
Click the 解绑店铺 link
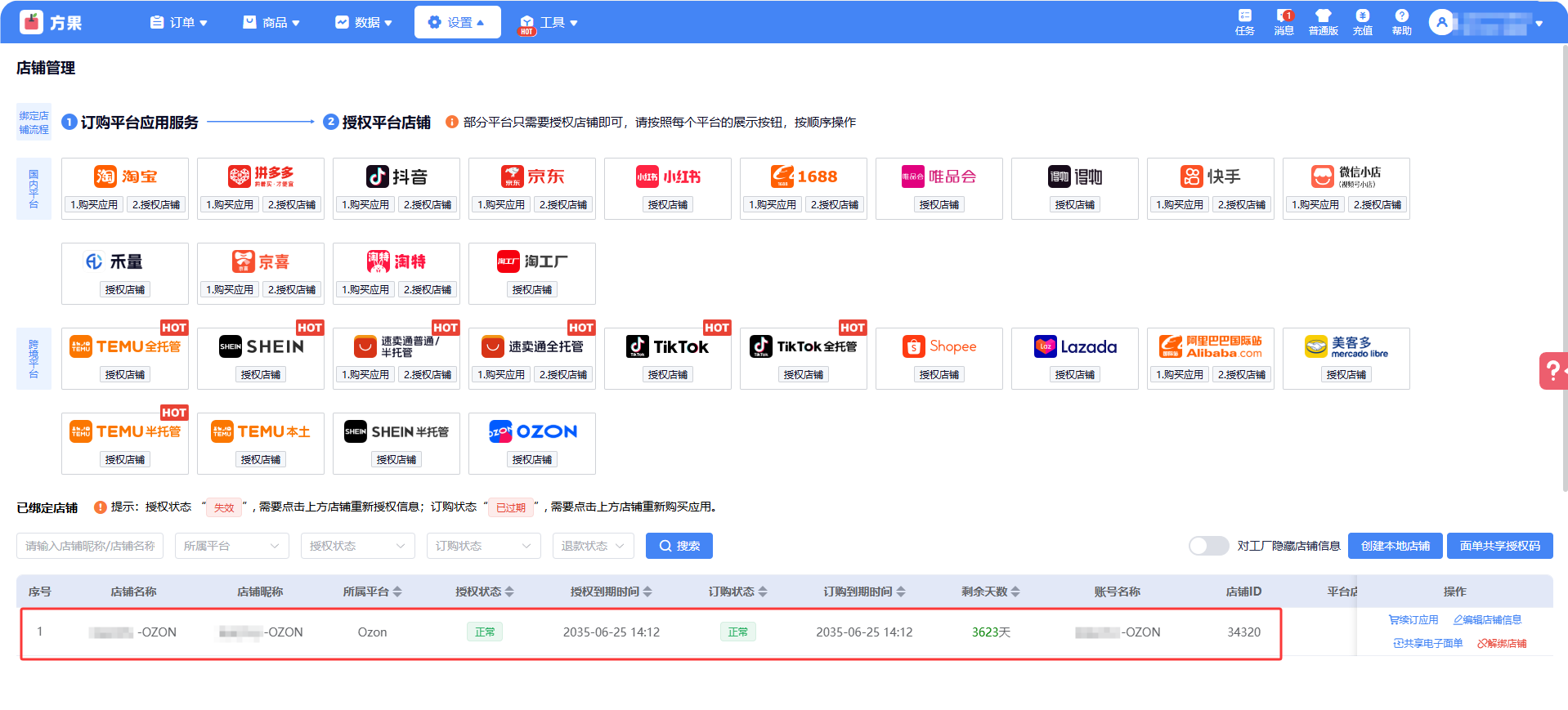click(1502, 643)
